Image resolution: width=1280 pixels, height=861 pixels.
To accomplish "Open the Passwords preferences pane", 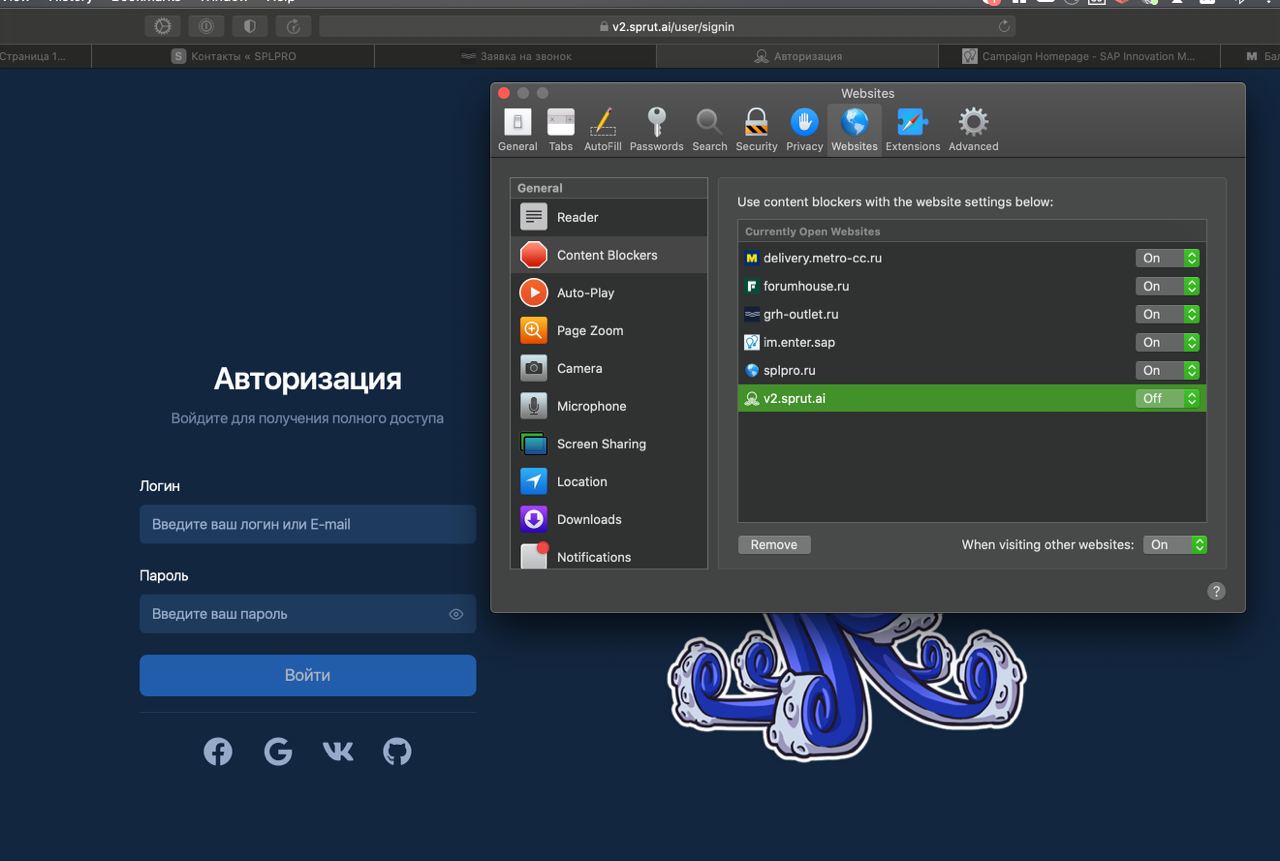I will (656, 130).
